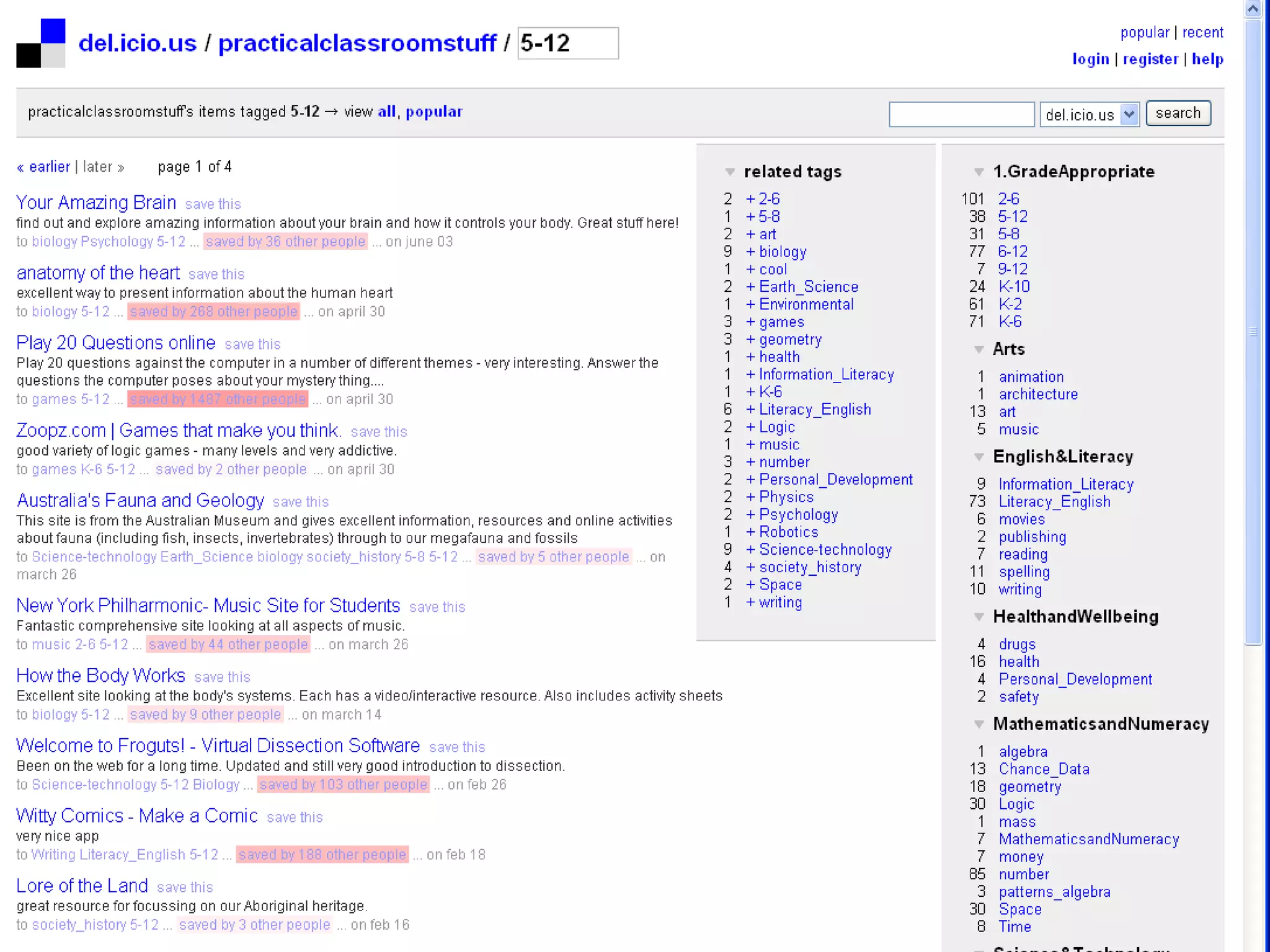Collapse the 1.GradeAppropriate section triangle
1270x952 pixels.
point(979,172)
